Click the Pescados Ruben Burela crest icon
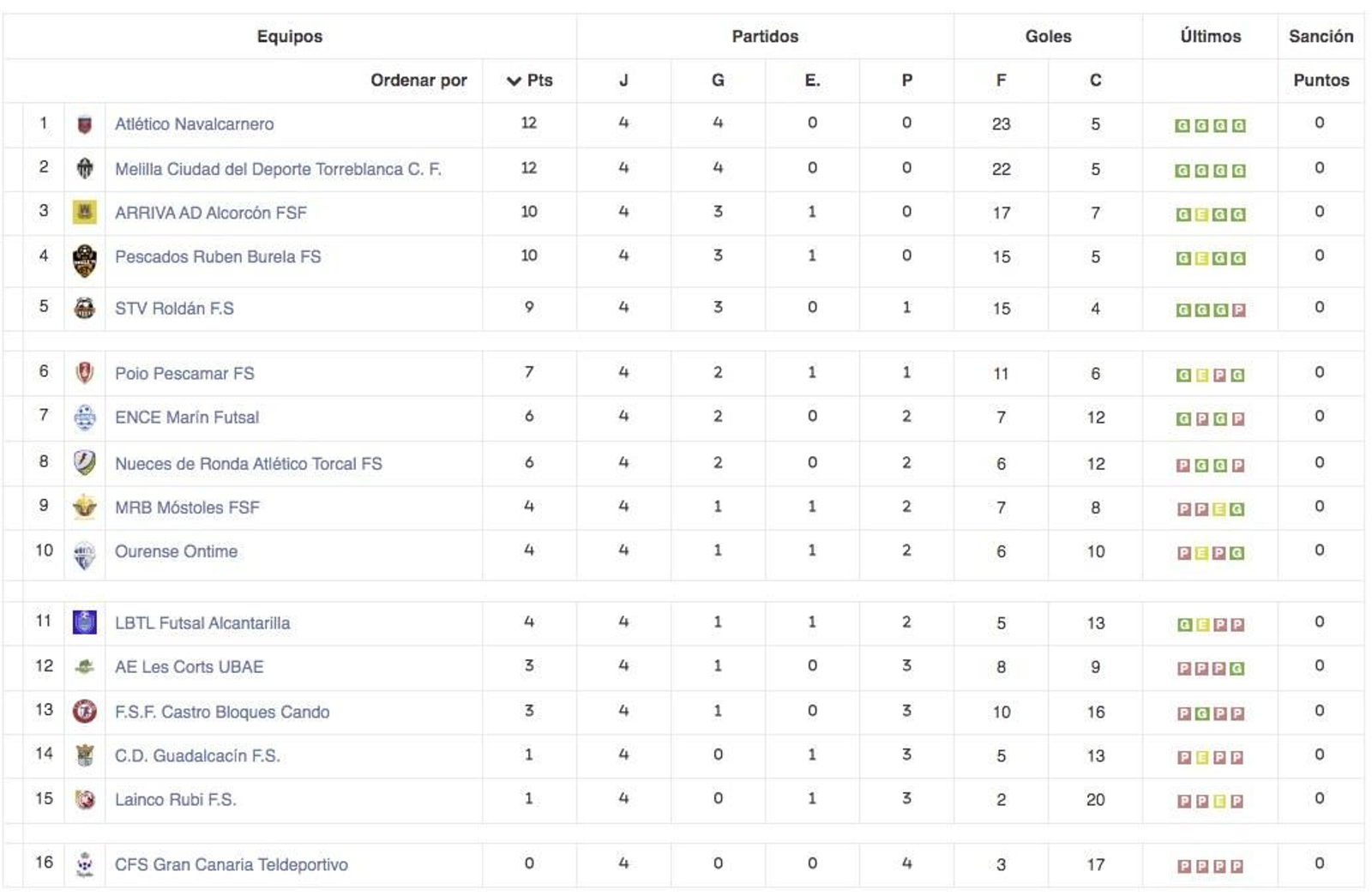Image resolution: width=1372 pixels, height=896 pixels. tap(84, 260)
